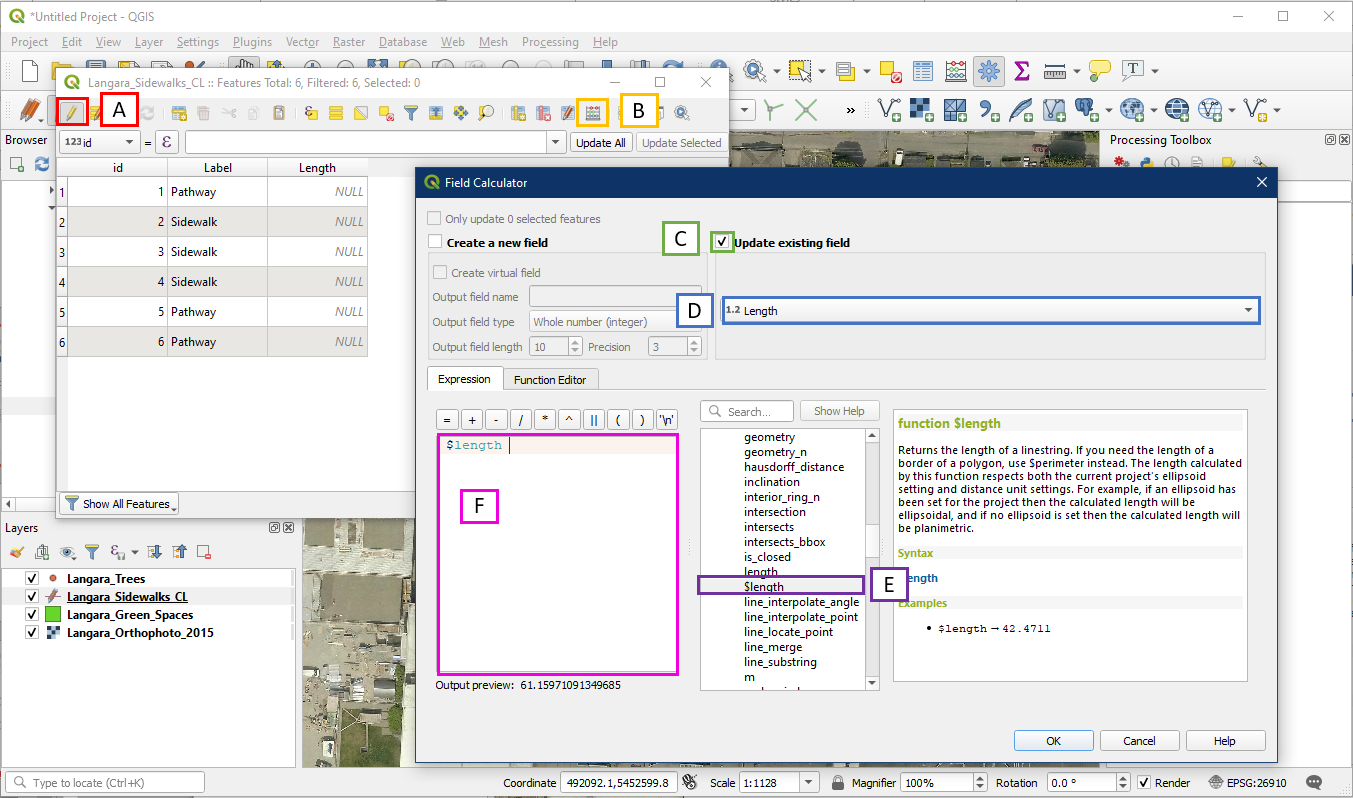Check the Create a new field checkbox

tap(435, 242)
